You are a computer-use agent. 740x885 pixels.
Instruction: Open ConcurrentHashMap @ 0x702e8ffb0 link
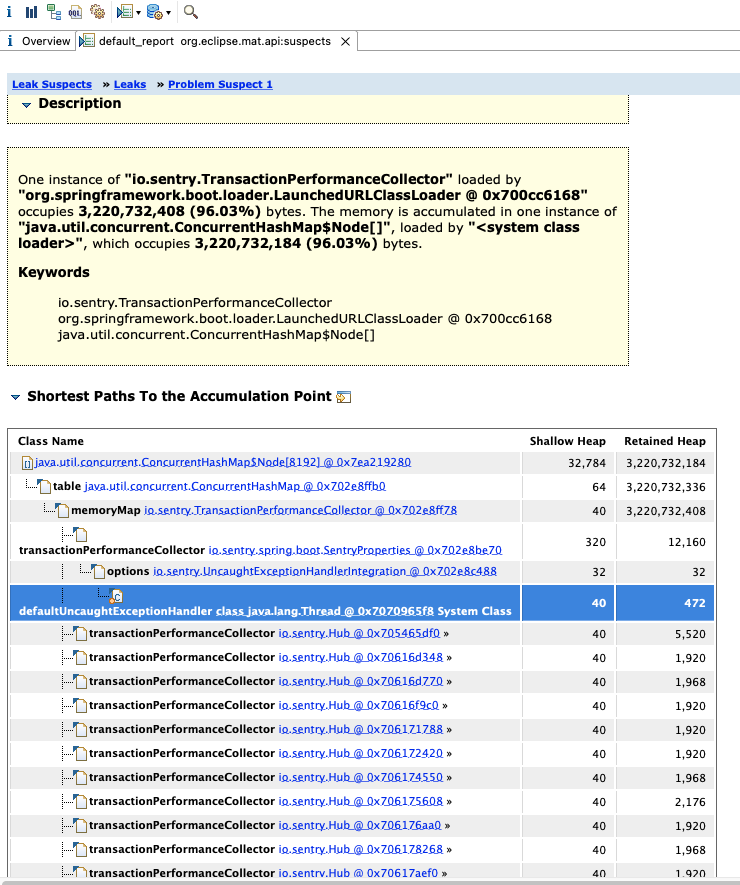(235, 486)
